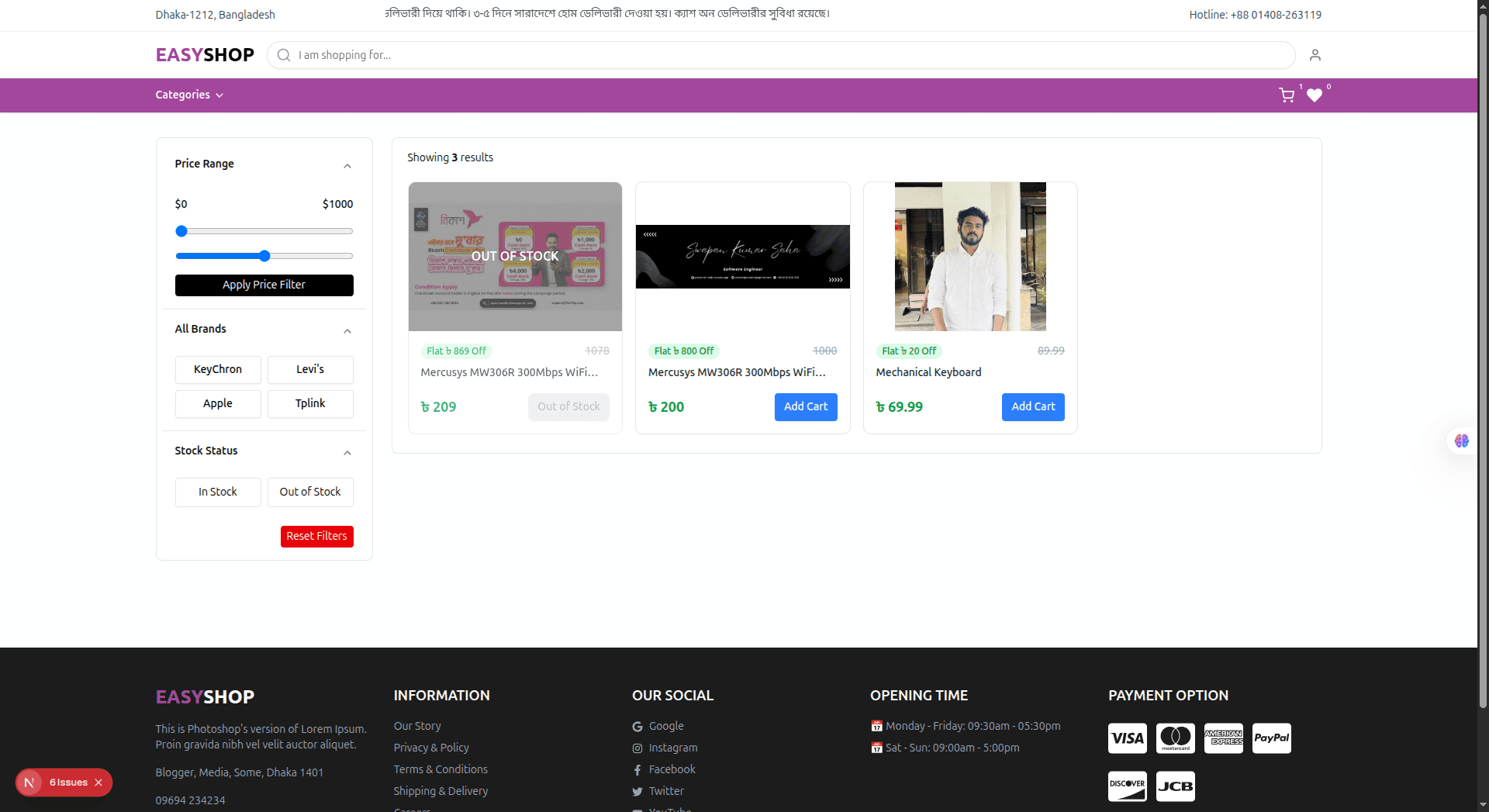Screen dimensions: 1489x812
Task: Open the Instagram social icon
Action: point(637,748)
